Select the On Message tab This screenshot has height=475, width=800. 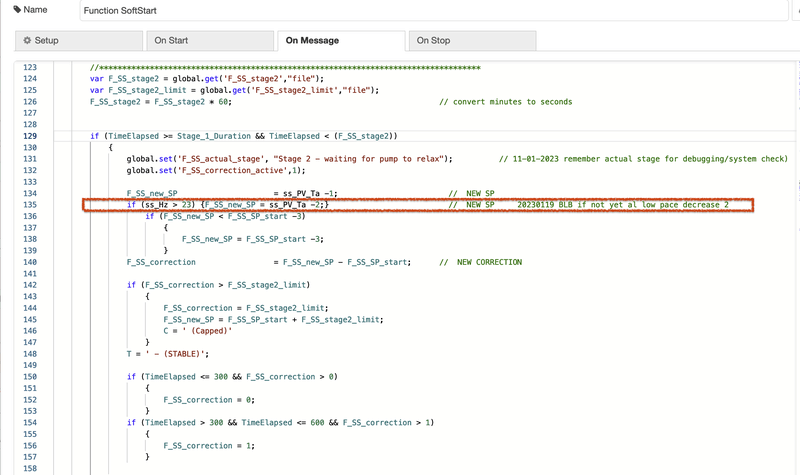(x=341, y=41)
